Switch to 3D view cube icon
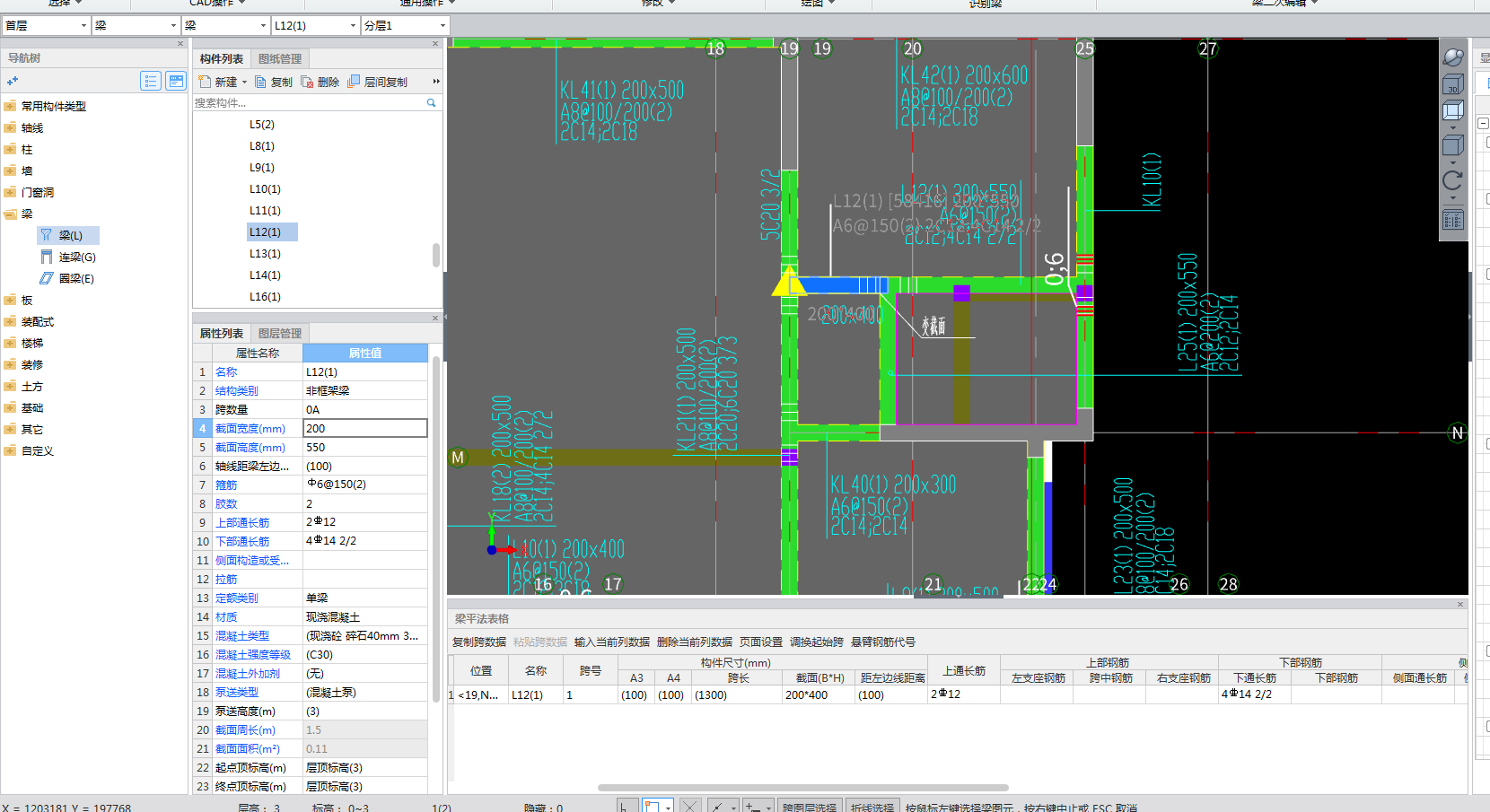 pos(1452,84)
